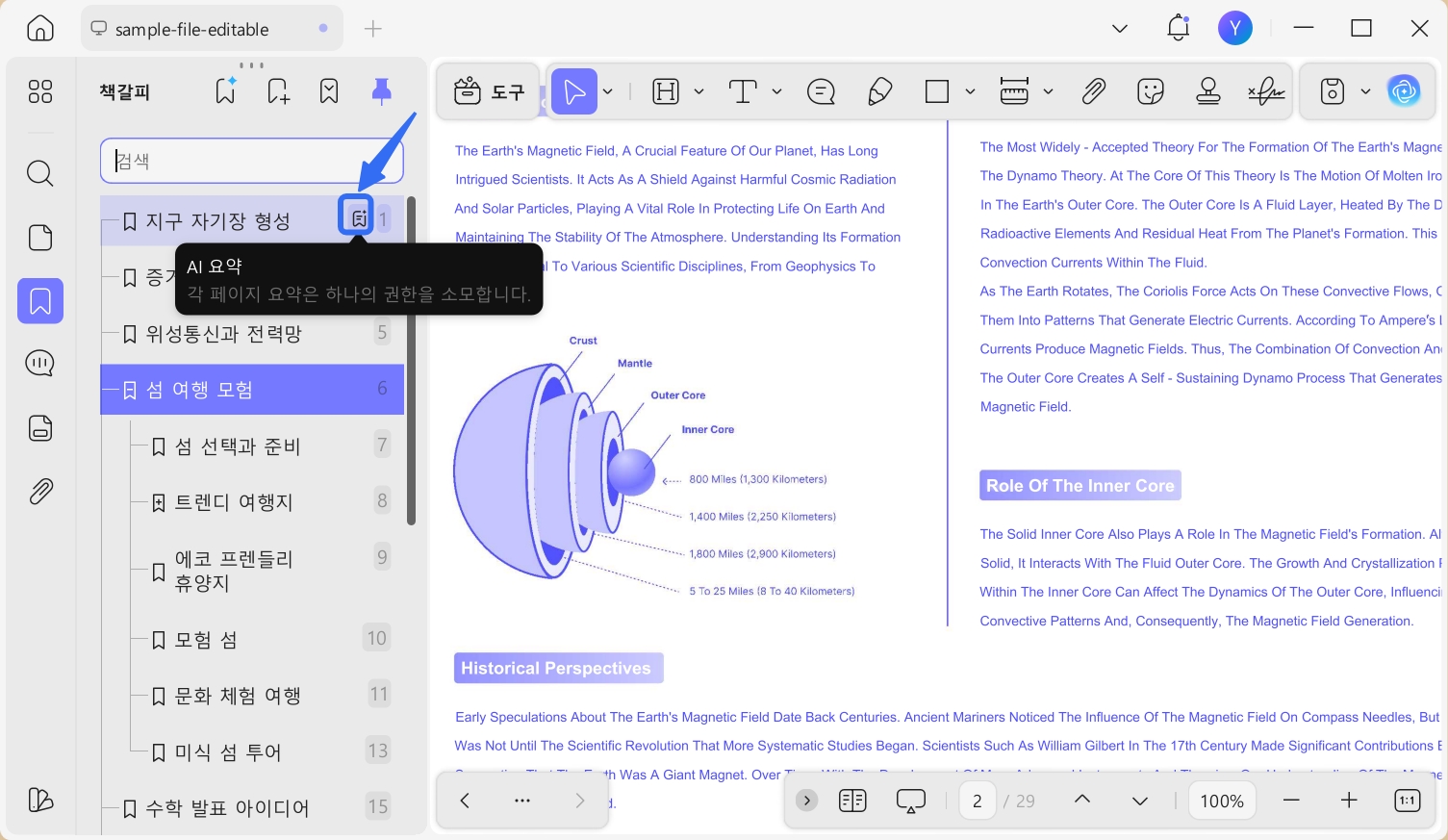Click the attach file paperclip tool

pyautogui.click(x=1094, y=91)
